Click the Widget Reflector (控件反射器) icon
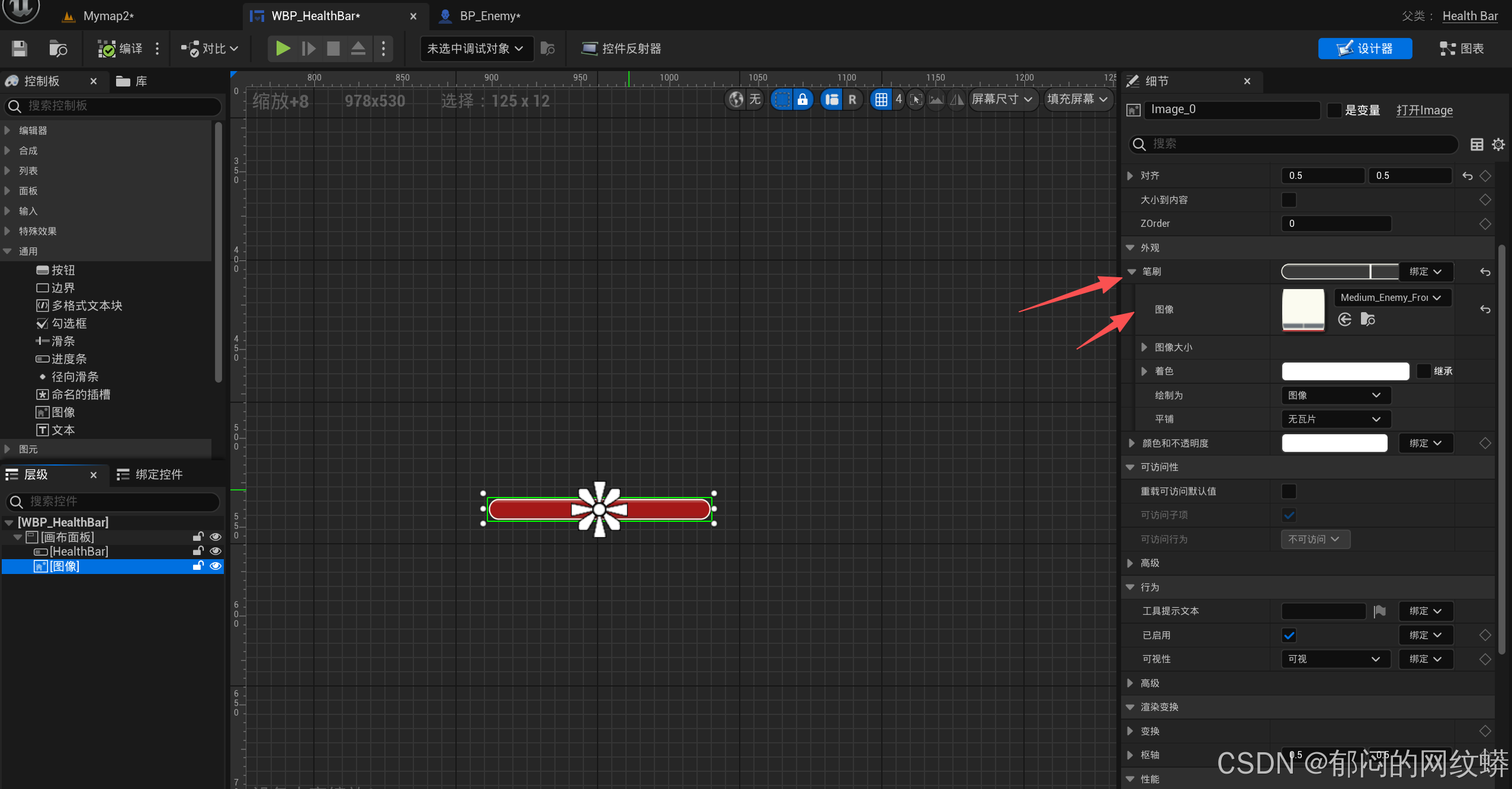 (x=589, y=49)
